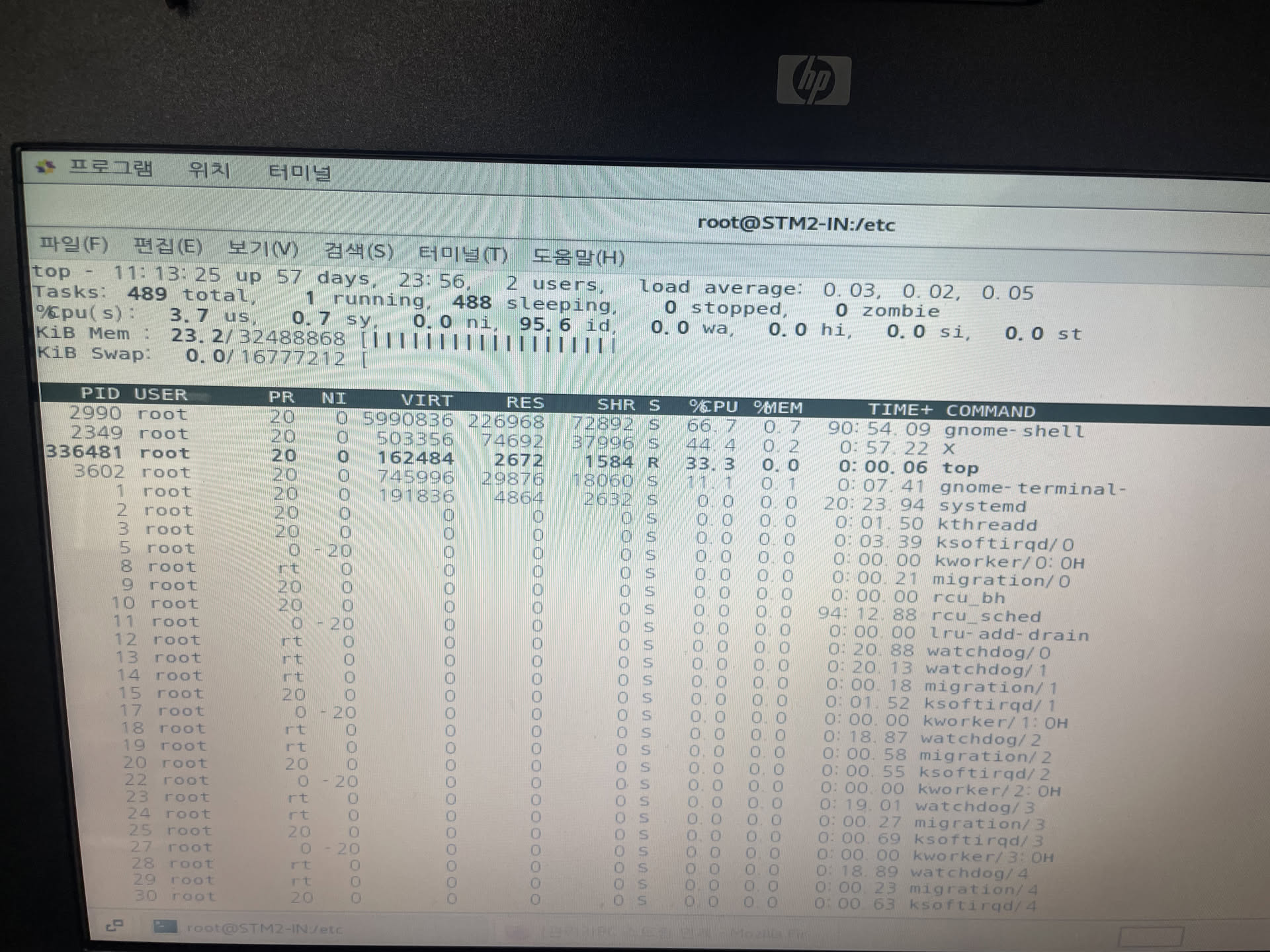
Task: Open the 보기(V) menu
Action: [x=263, y=249]
